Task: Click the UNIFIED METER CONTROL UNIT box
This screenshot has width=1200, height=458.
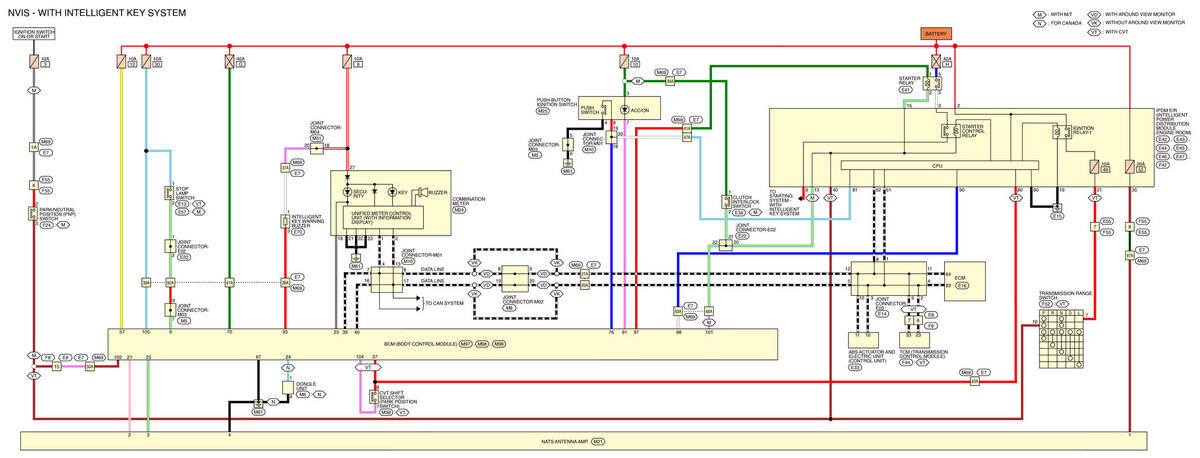Action: (381, 218)
